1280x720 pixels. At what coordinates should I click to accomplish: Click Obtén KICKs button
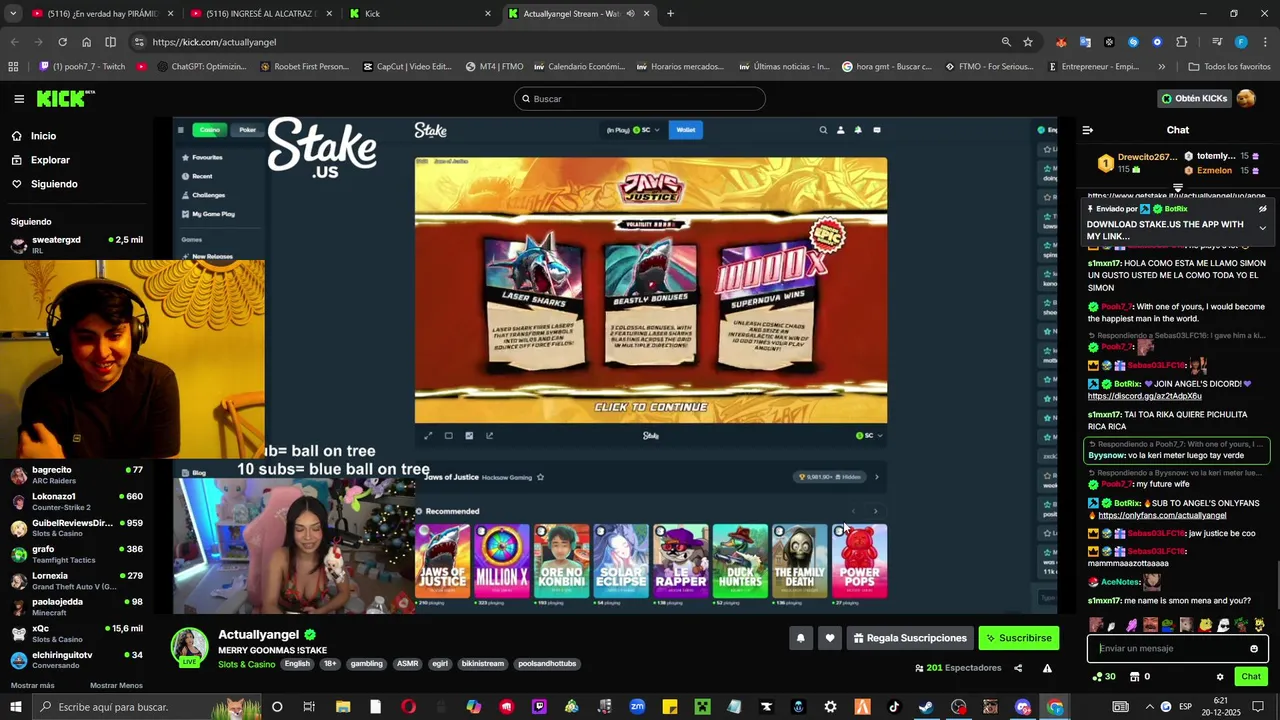tap(1194, 99)
